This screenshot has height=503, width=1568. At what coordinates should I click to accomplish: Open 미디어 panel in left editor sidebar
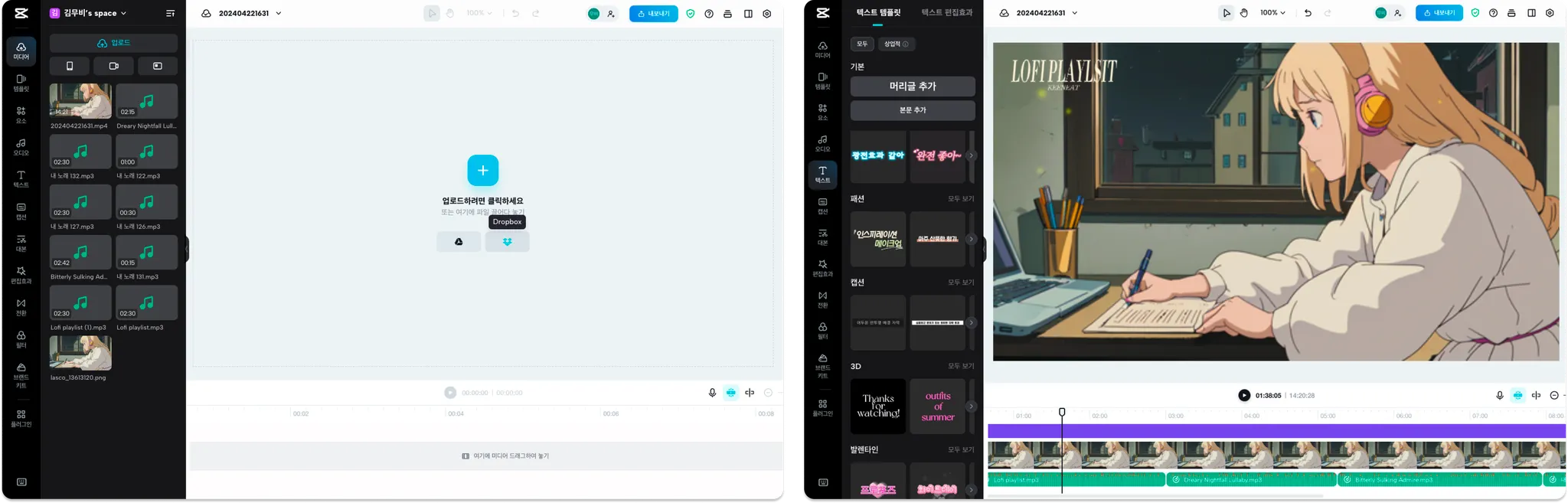[21, 51]
